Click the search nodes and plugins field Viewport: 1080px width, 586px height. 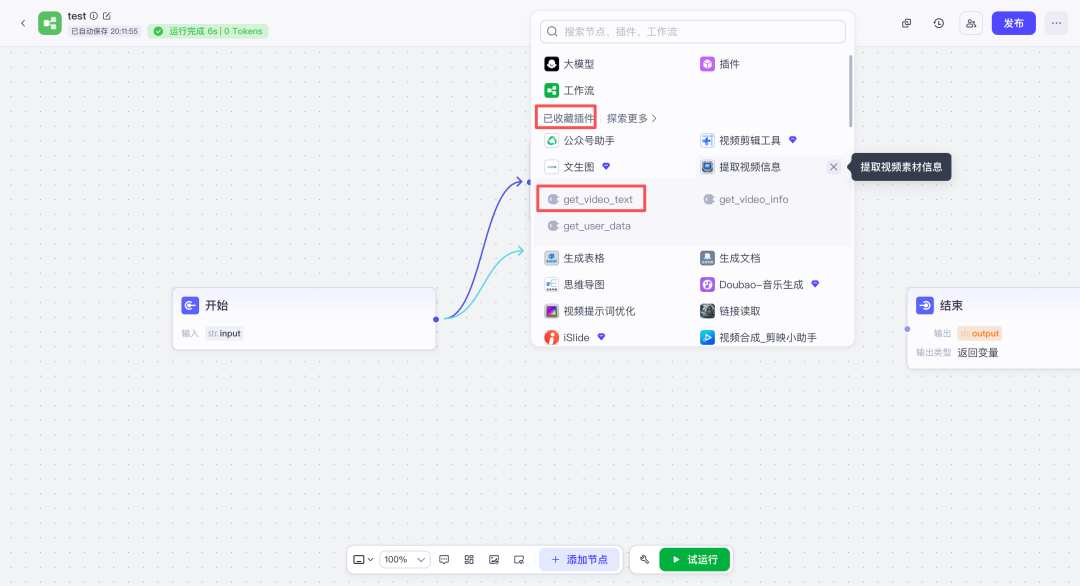pos(692,32)
